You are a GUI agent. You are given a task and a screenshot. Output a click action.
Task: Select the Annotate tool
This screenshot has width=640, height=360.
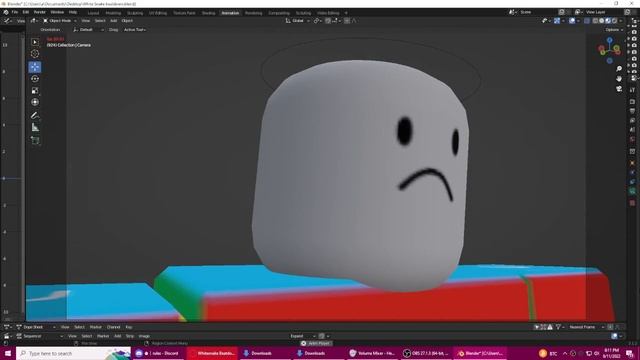tap(35, 116)
